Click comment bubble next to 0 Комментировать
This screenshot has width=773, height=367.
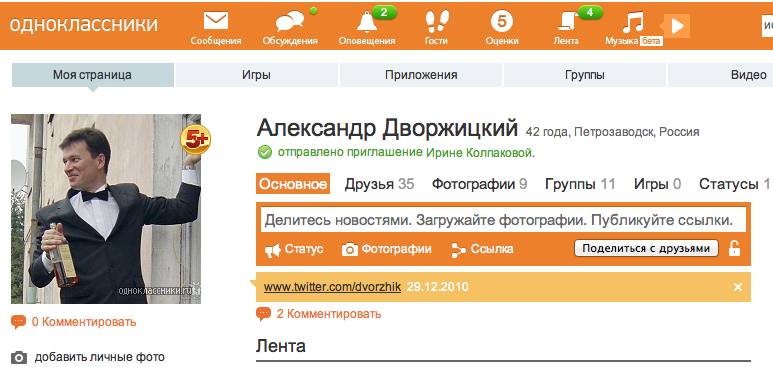pyautogui.click(x=19, y=322)
